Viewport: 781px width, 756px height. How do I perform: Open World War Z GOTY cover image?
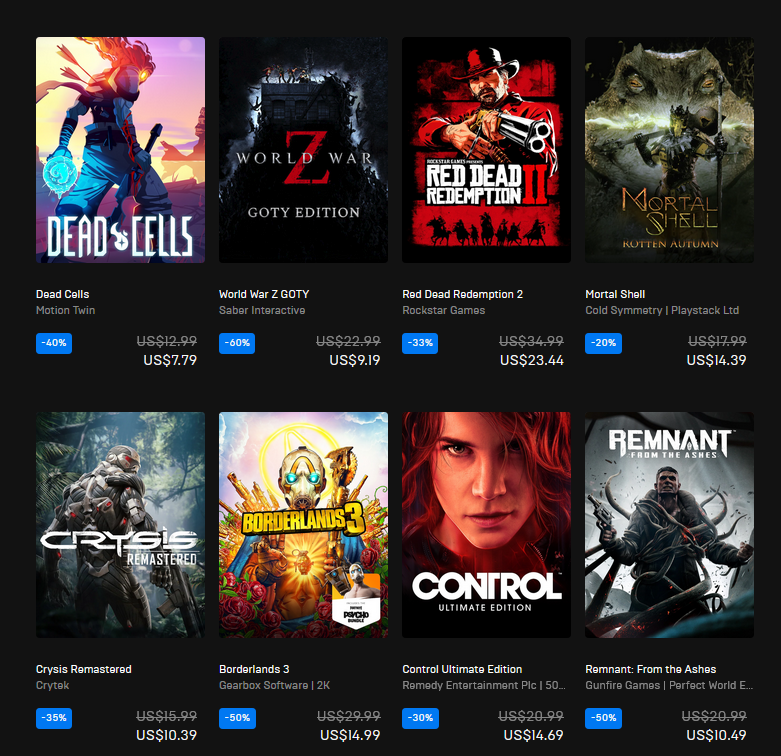point(303,149)
